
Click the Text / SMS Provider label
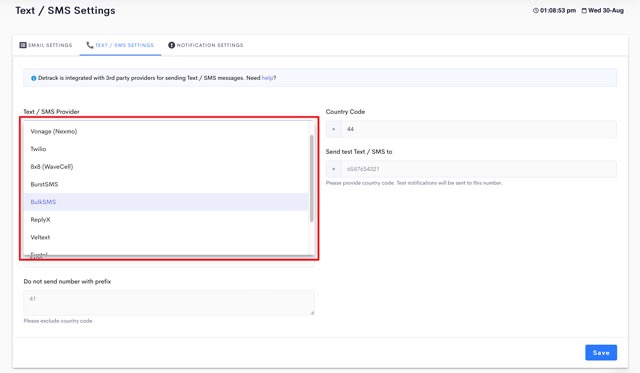51,111
